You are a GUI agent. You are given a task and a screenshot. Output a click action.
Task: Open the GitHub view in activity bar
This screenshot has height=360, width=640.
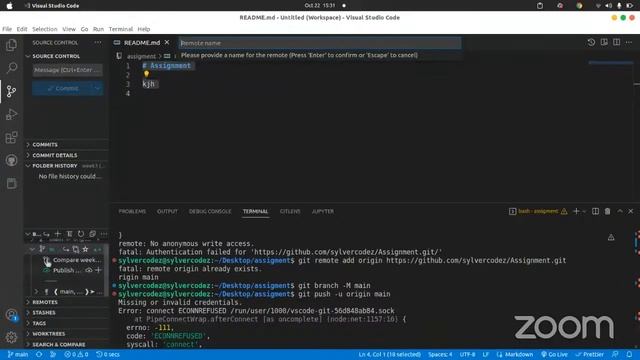tap(11, 160)
